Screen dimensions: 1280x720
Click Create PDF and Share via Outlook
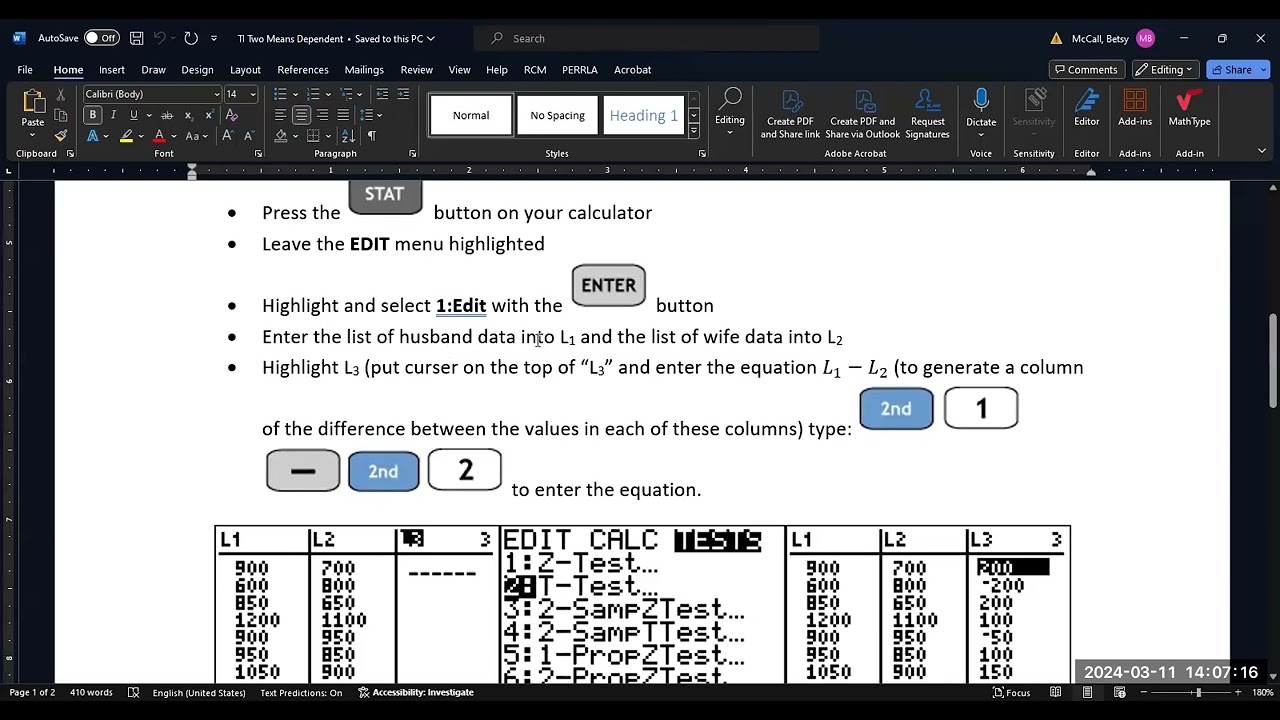862,114
